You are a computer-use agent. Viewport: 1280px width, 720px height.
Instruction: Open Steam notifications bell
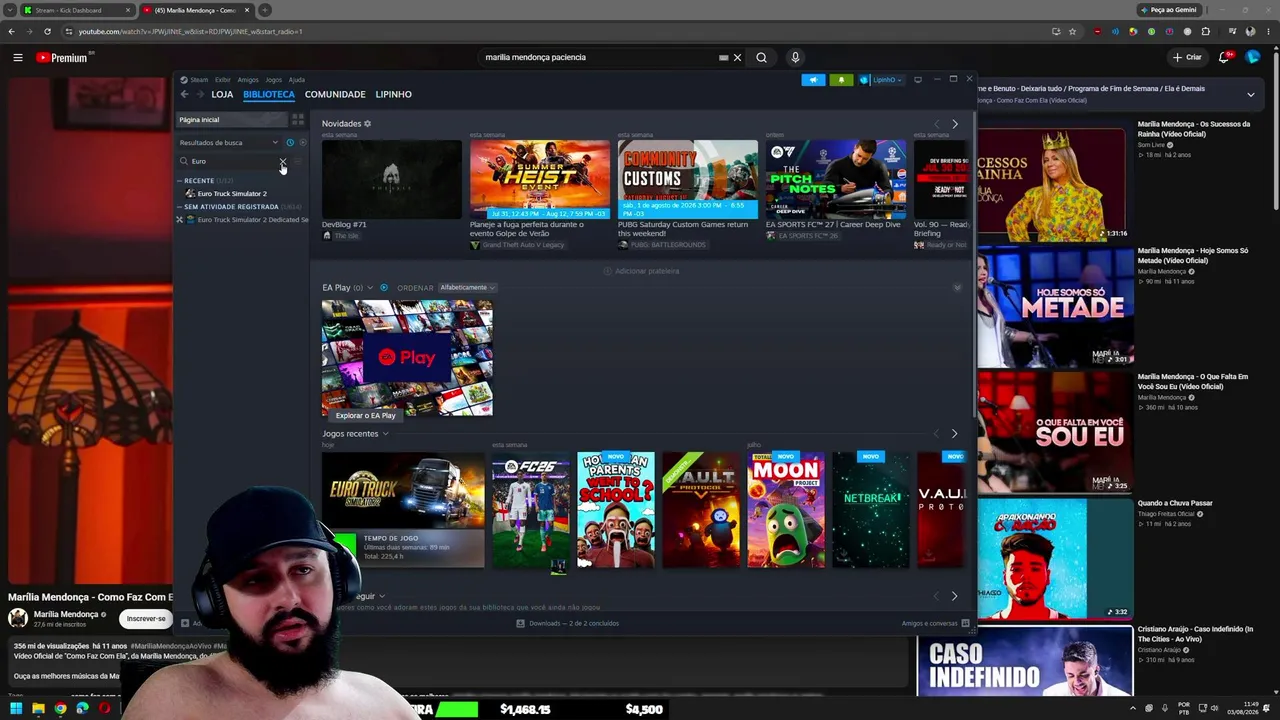point(841,80)
